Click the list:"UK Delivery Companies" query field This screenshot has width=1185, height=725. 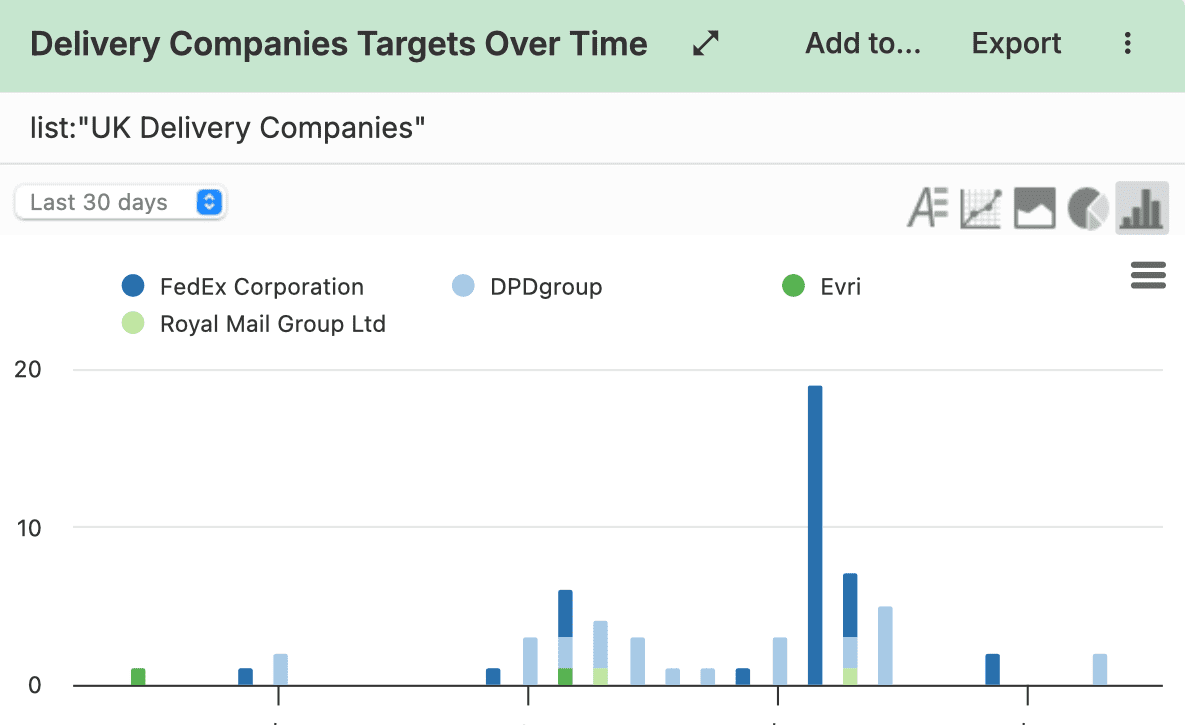(x=592, y=128)
